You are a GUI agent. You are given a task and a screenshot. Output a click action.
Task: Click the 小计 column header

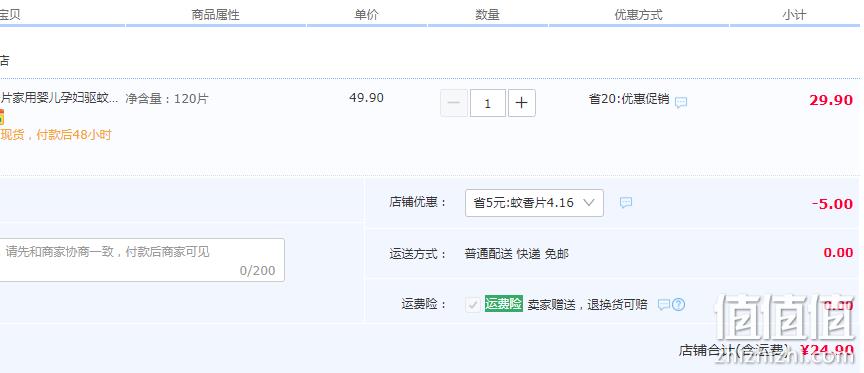pyautogui.click(x=794, y=15)
